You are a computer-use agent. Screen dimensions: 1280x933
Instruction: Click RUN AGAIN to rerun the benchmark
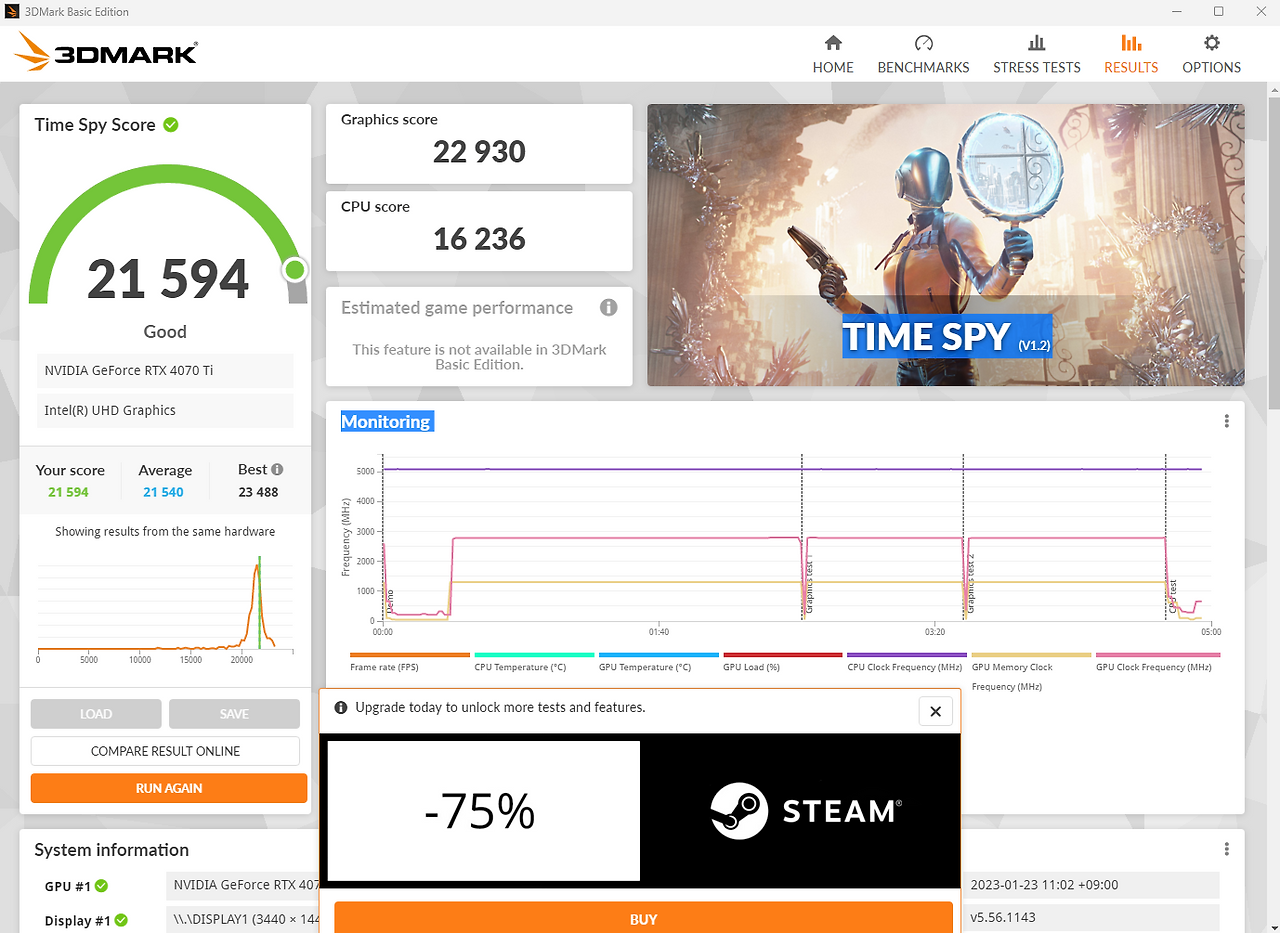coord(169,788)
